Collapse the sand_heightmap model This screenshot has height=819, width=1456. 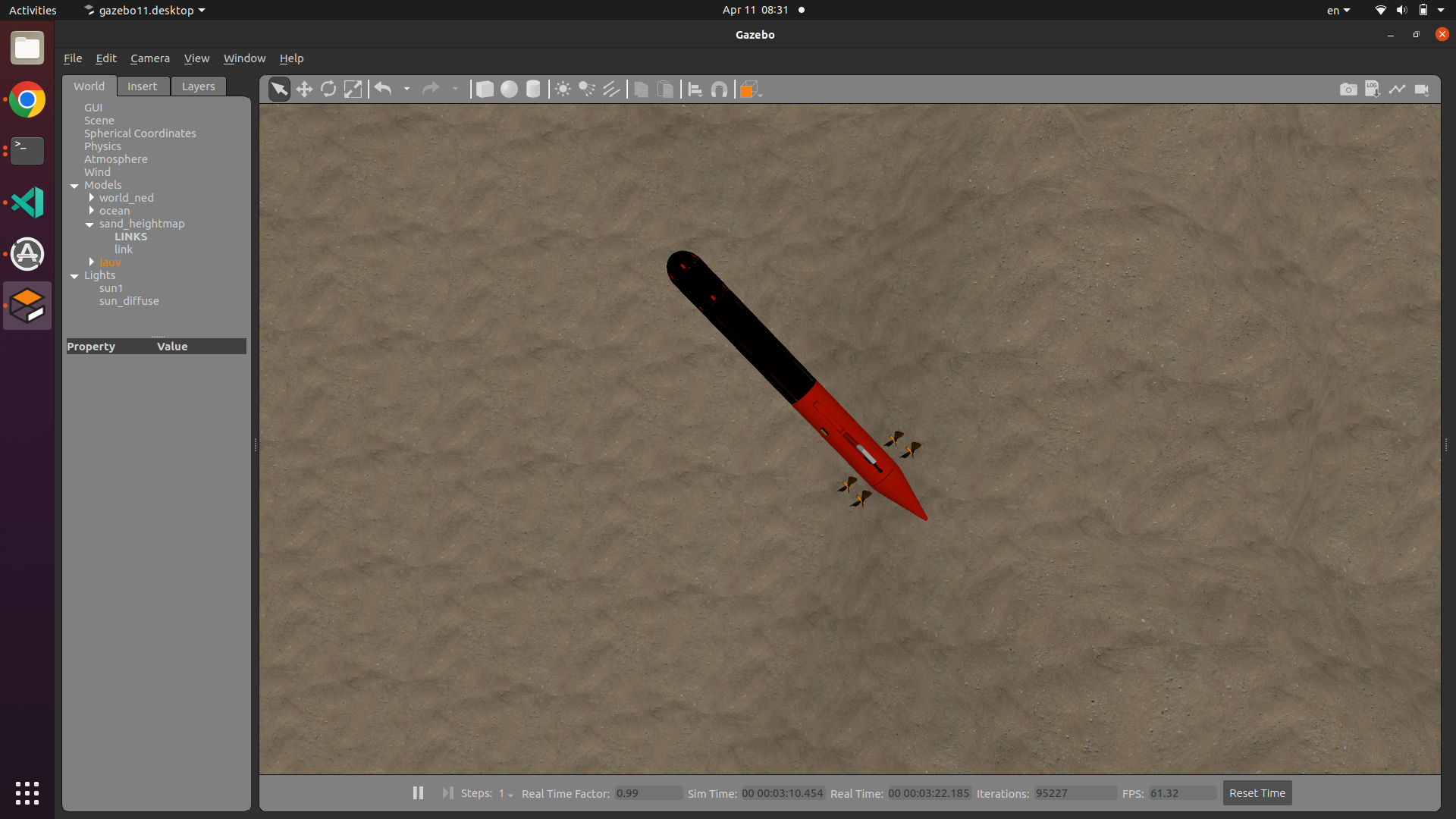[89, 224]
